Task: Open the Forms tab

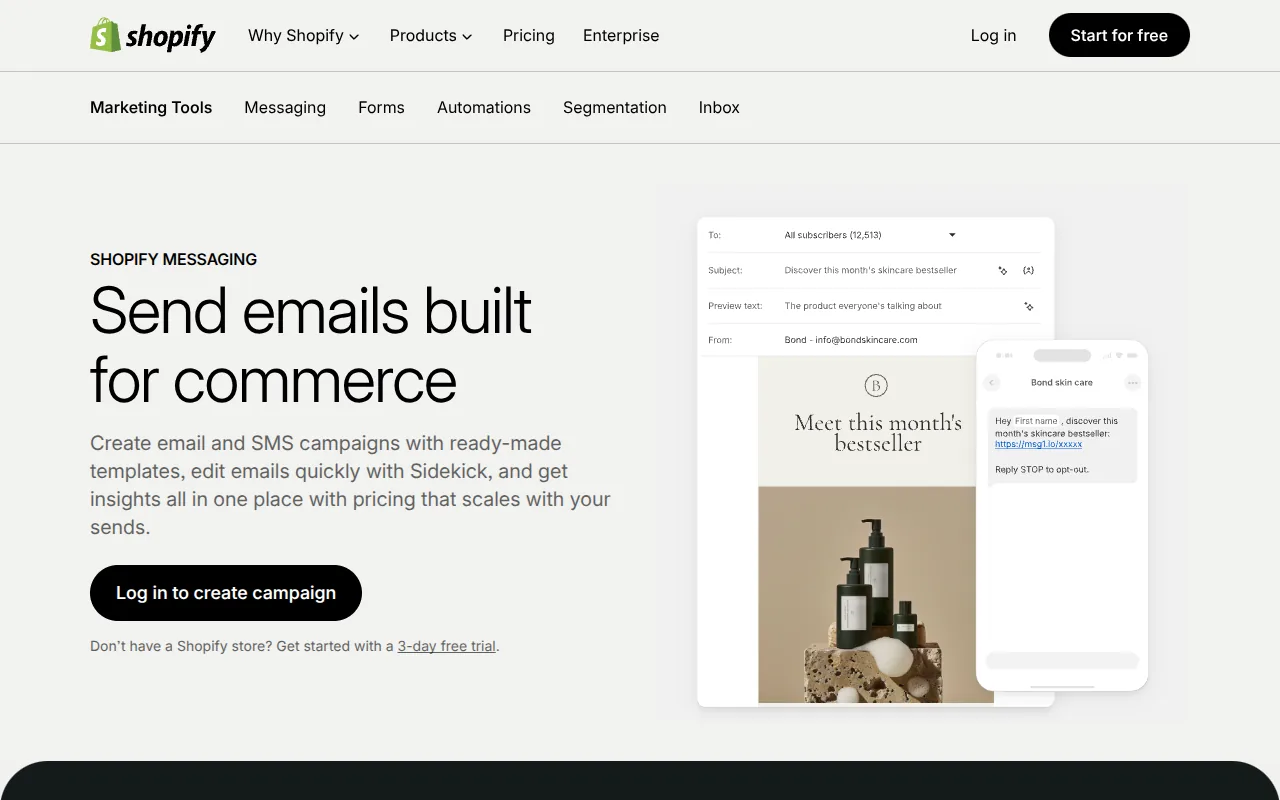Action: coord(381,108)
